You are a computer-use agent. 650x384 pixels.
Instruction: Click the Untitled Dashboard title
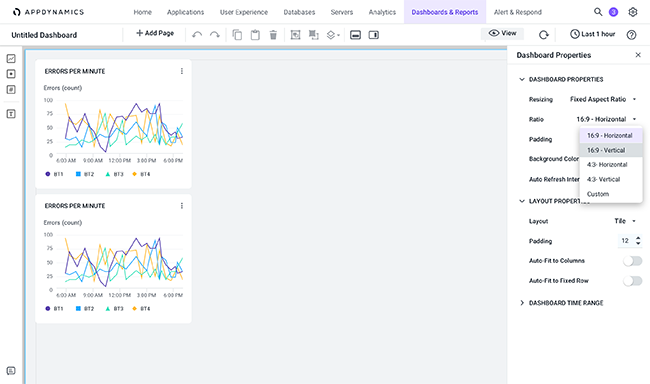click(x=44, y=35)
